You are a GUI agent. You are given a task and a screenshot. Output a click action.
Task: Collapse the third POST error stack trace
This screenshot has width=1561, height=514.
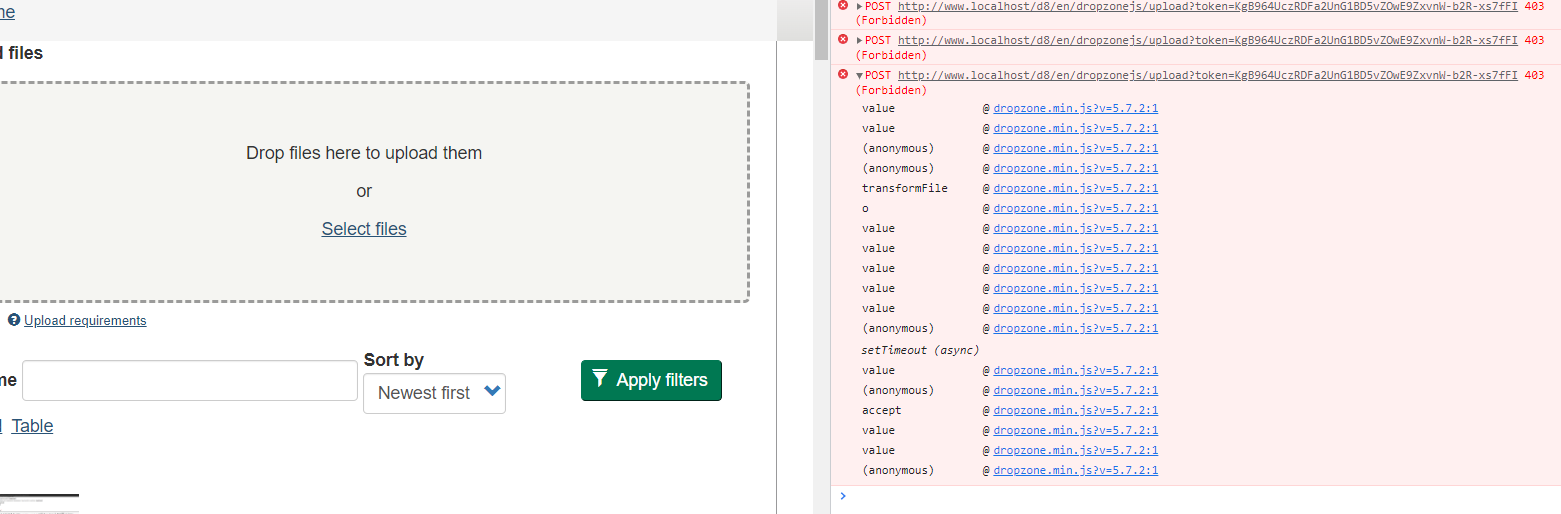tap(859, 76)
